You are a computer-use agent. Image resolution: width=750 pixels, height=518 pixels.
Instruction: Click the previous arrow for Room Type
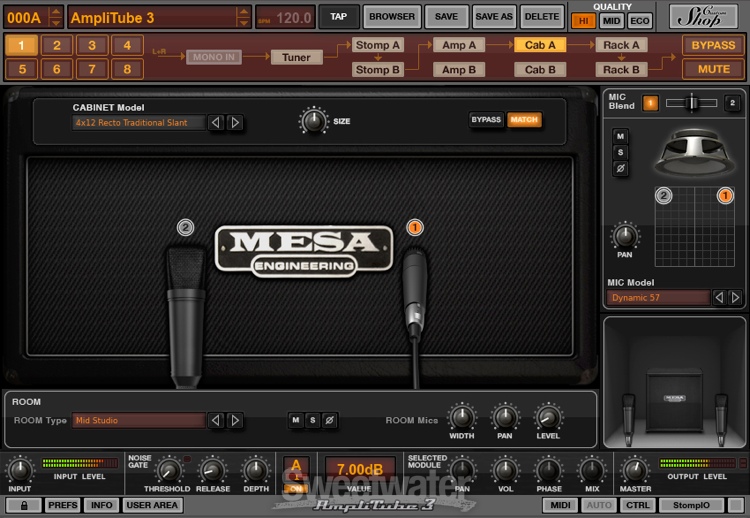215,420
